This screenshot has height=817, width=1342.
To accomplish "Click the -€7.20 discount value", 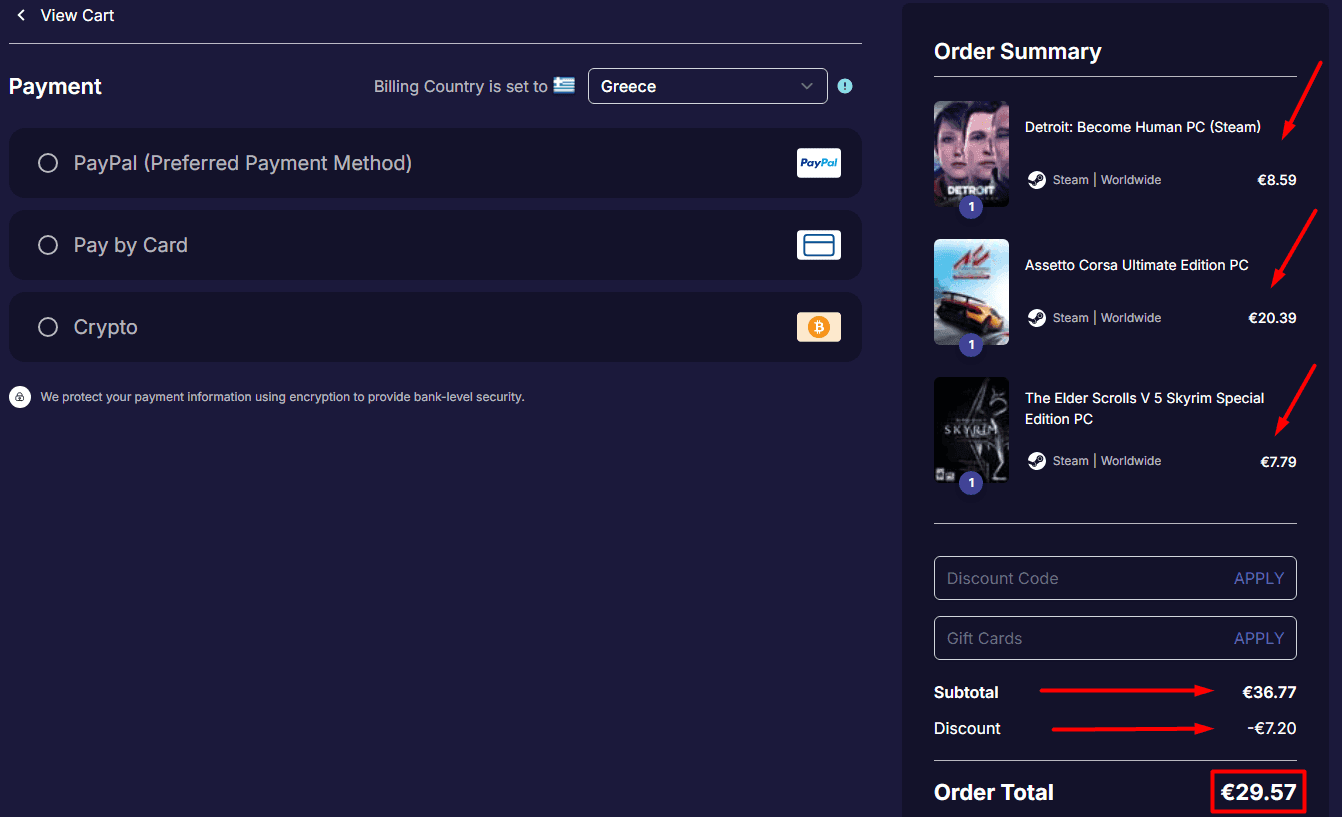I will coord(1272,728).
